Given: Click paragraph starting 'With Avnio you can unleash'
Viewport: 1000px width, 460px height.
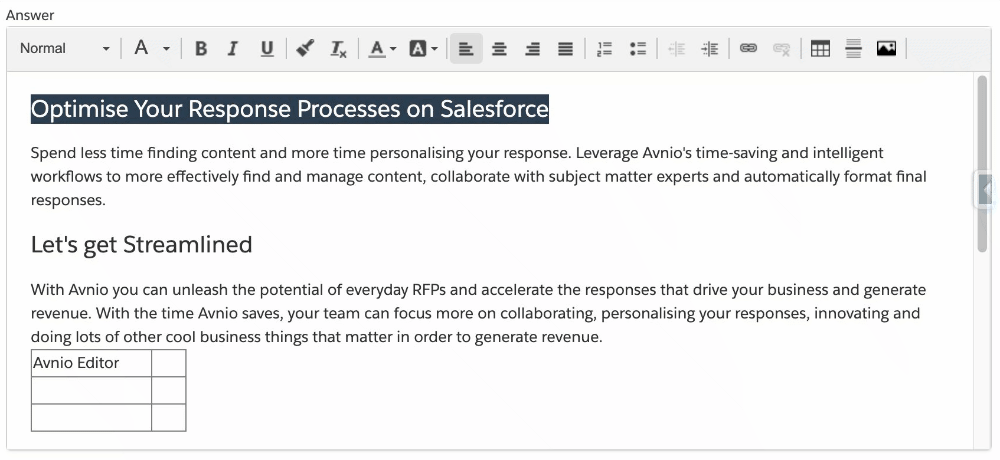Looking at the screenshot, I should tap(478, 314).
